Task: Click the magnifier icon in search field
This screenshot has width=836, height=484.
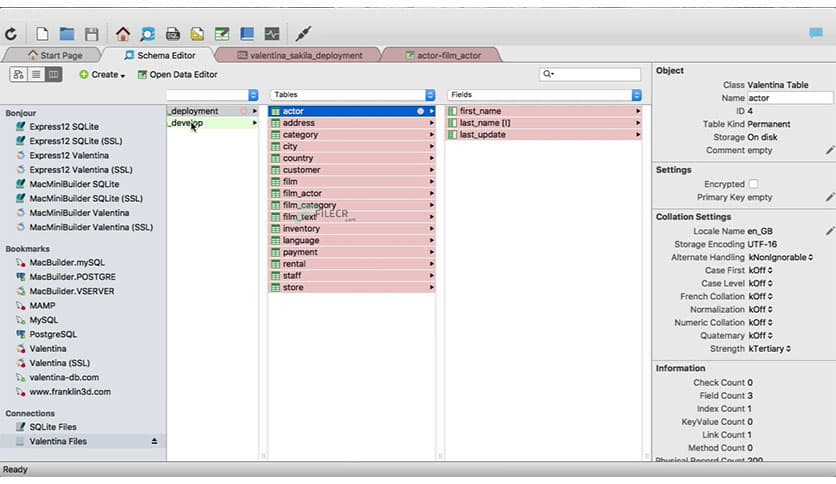Action: click(x=548, y=74)
